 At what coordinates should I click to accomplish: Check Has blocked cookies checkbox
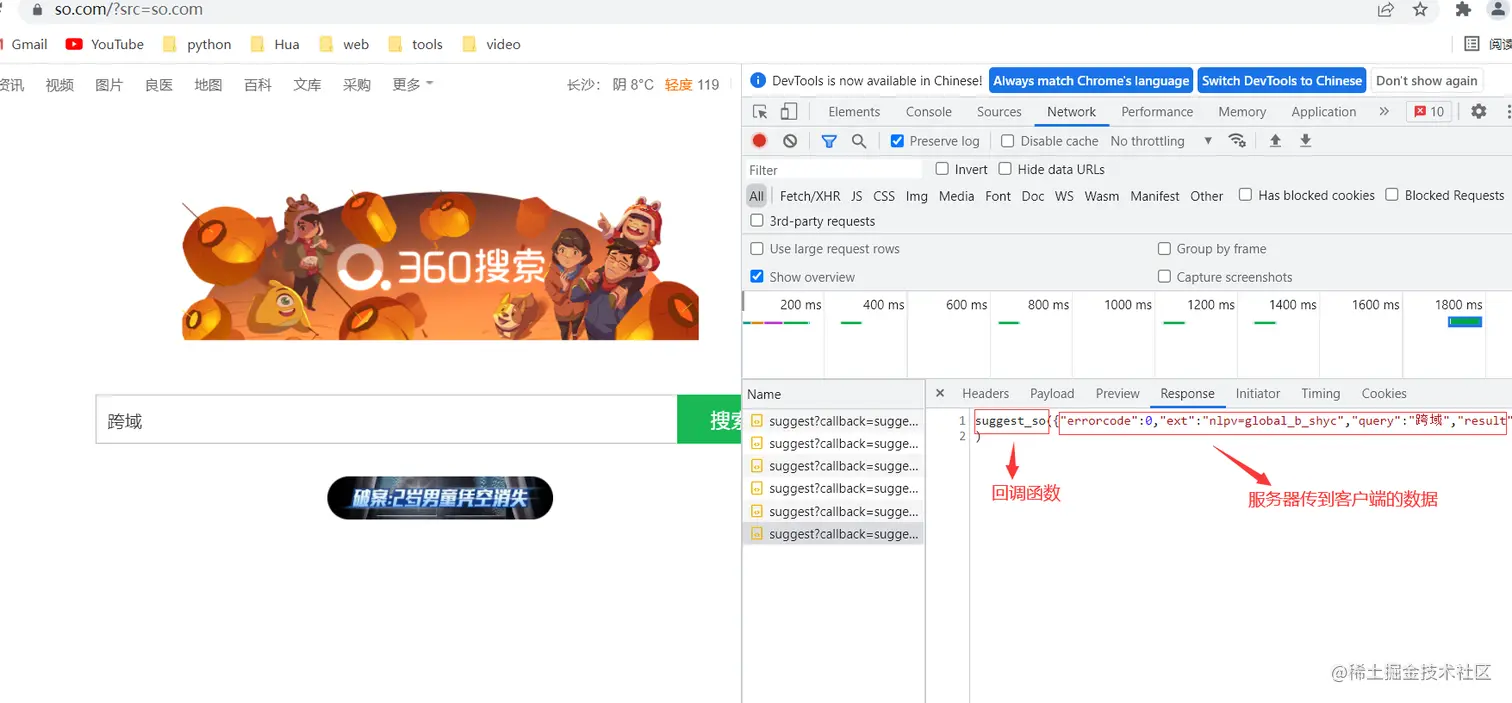(1245, 195)
